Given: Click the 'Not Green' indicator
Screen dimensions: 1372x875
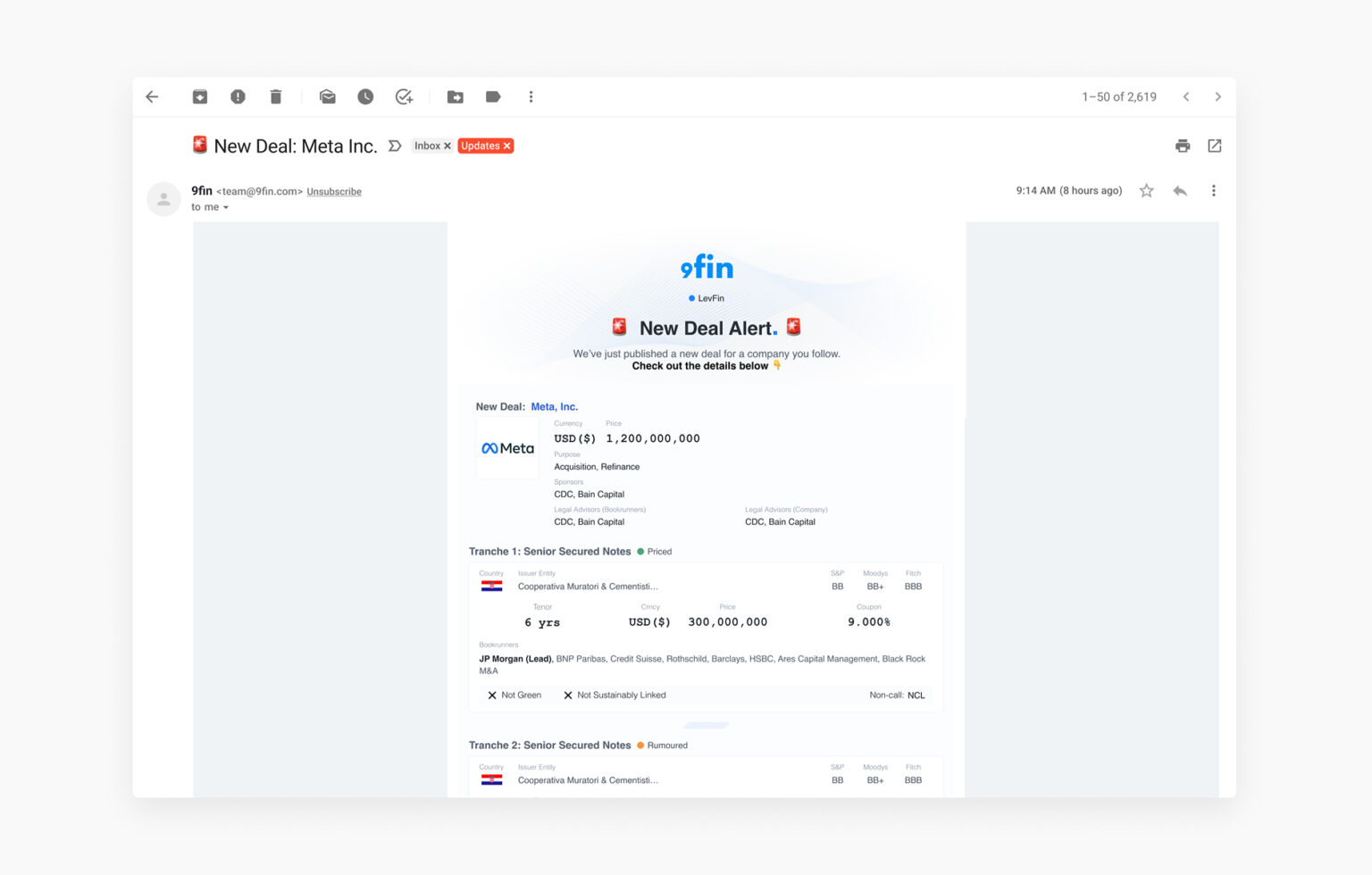Looking at the screenshot, I should pos(514,695).
